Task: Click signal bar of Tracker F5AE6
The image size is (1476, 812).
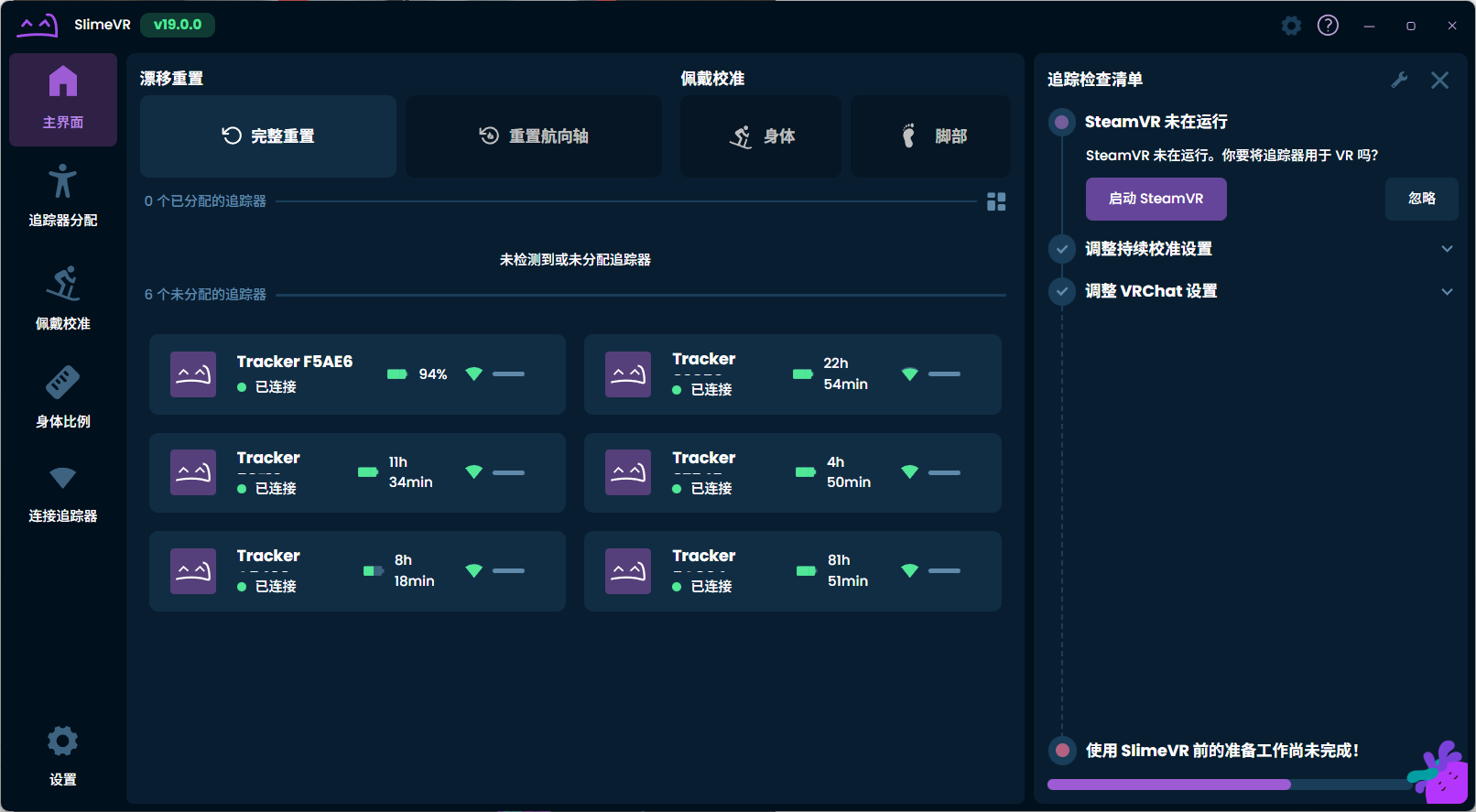Action: pos(508,374)
